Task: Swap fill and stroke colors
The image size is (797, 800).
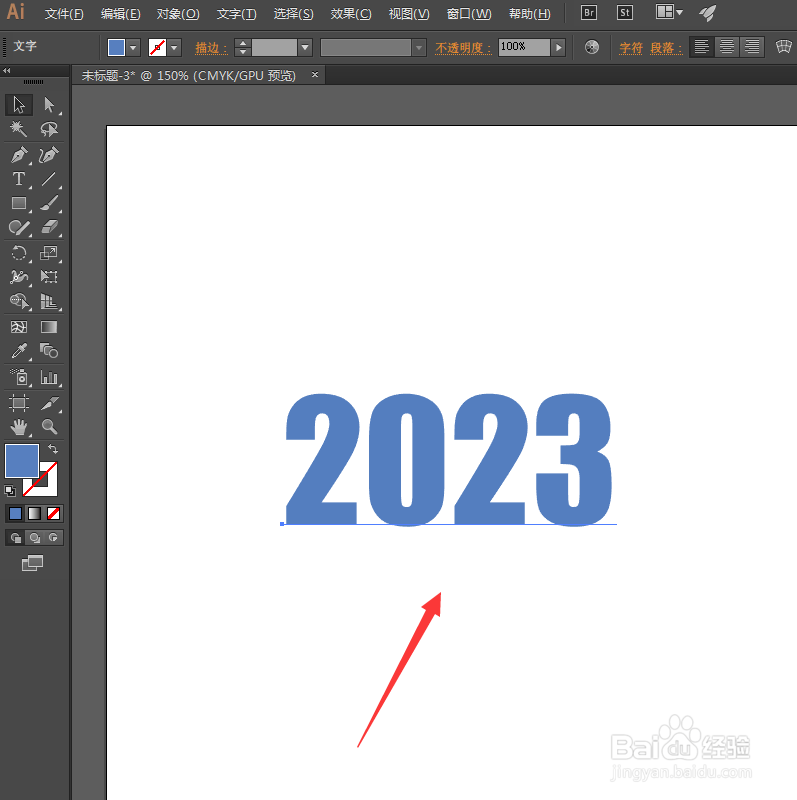Action: [x=53, y=449]
